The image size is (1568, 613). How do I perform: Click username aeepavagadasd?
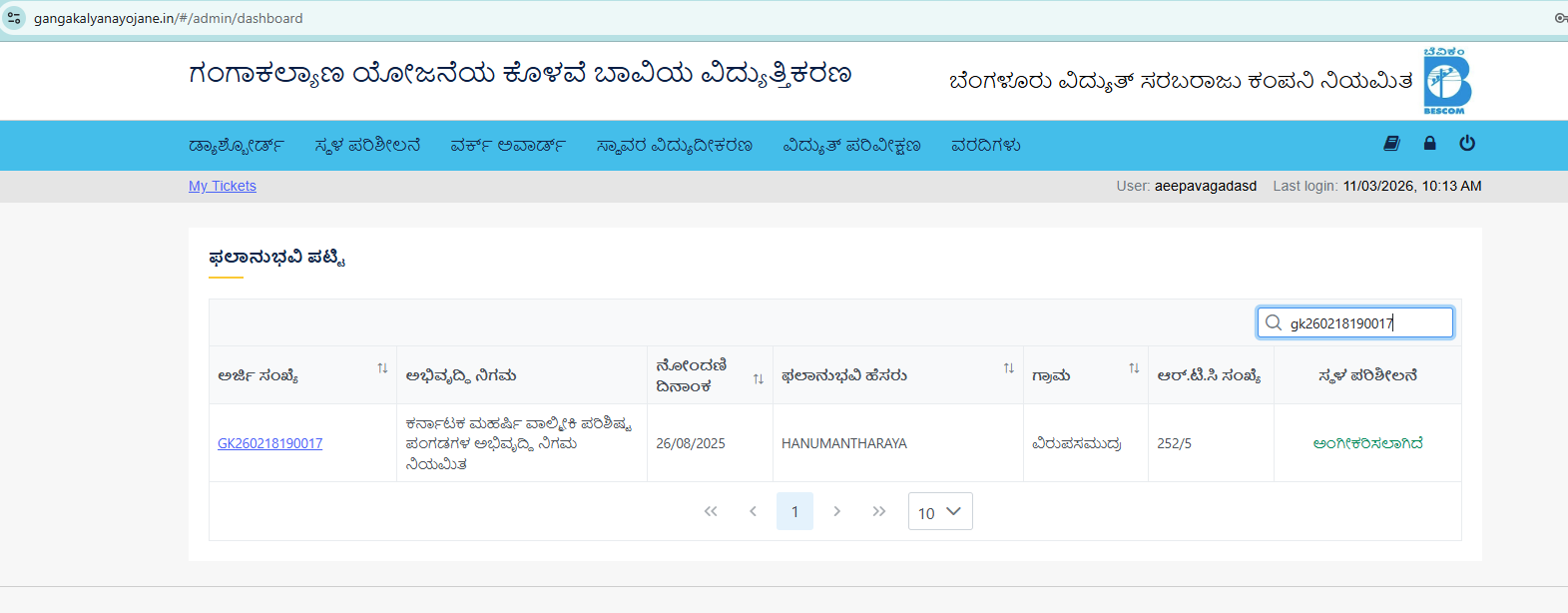(x=1206, y=186)
